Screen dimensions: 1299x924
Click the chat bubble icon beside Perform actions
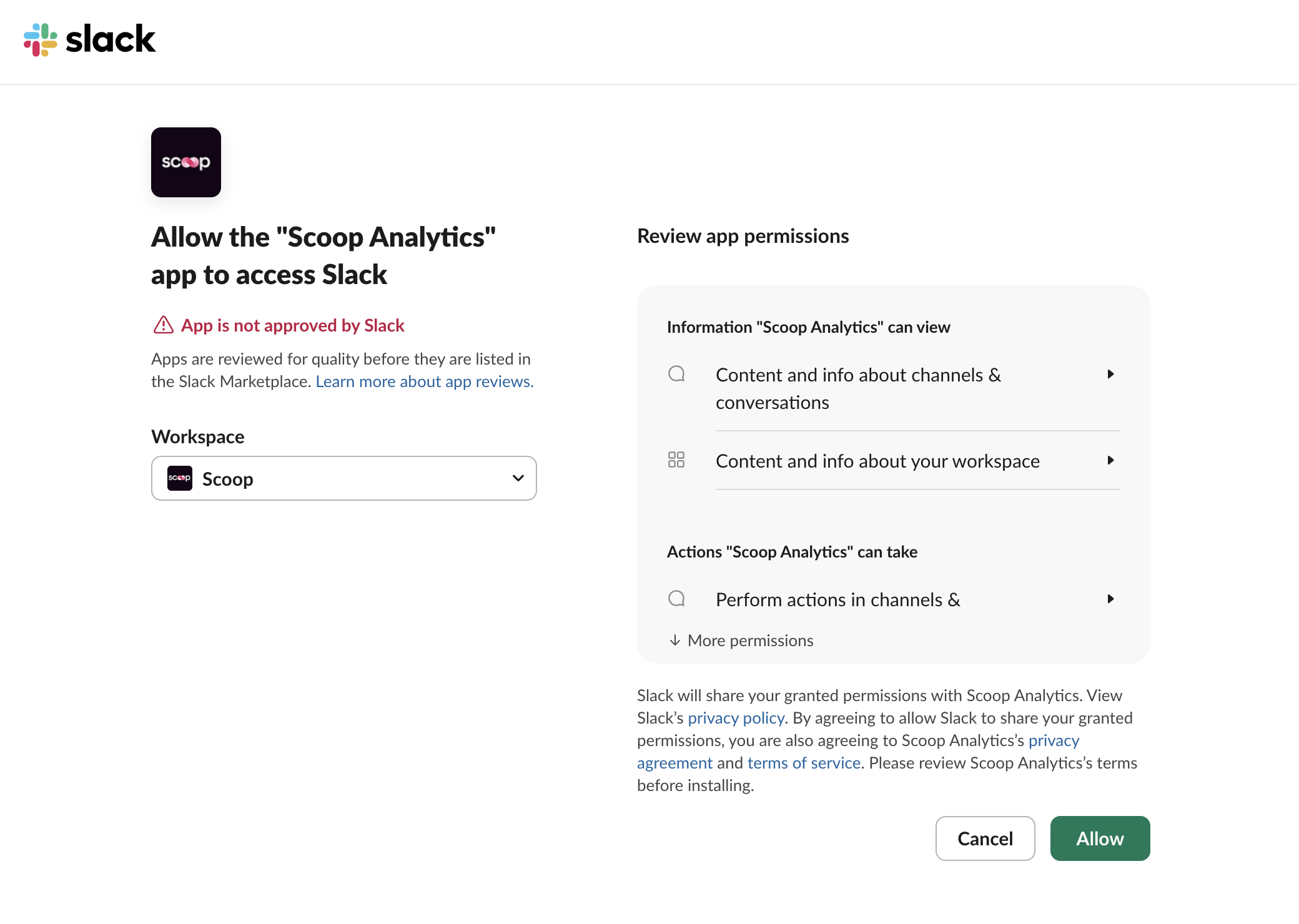coord(676,599)
